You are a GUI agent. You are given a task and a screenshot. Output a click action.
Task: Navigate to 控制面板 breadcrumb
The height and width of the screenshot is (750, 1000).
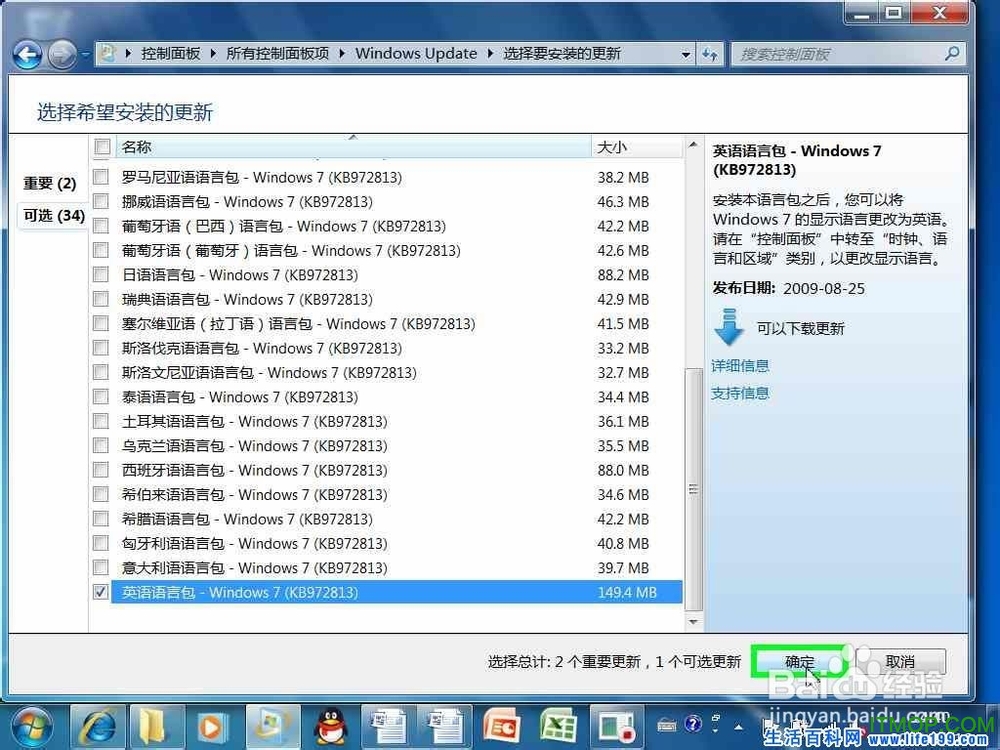point(170,54)
